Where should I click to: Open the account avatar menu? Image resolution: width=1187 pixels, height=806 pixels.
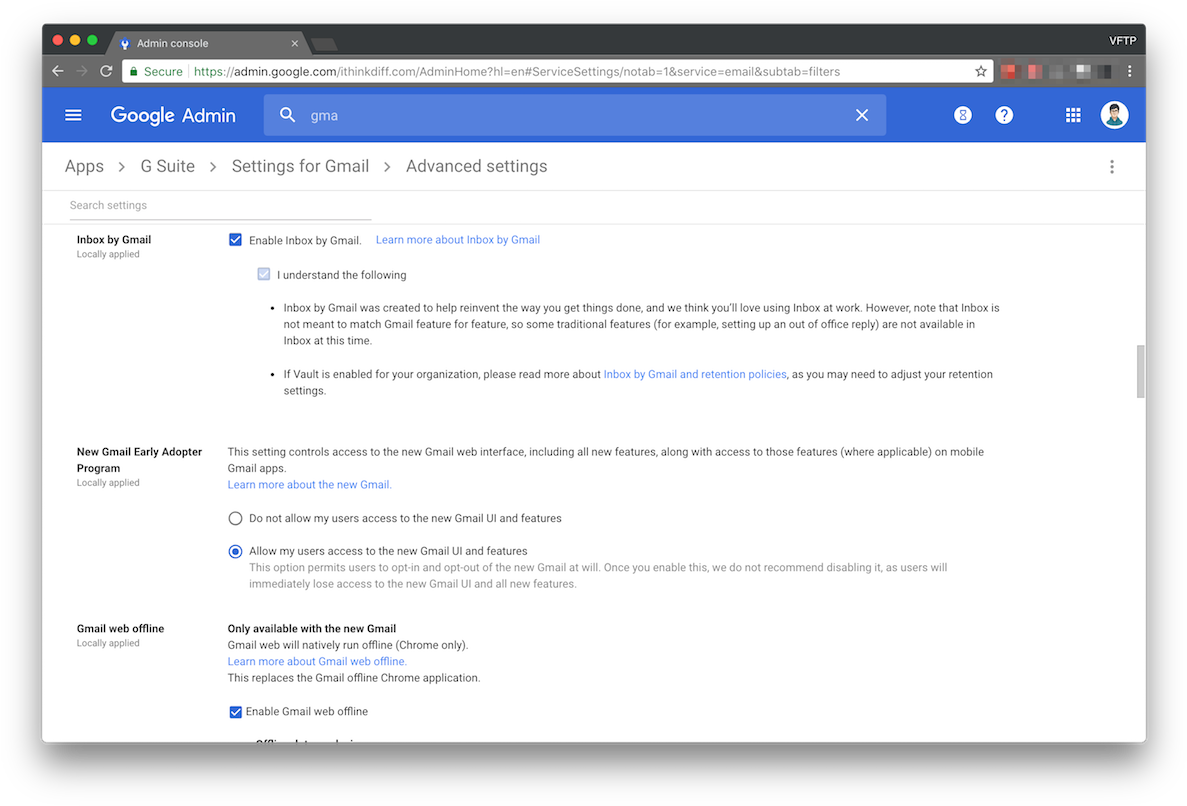coord(1114,114)
